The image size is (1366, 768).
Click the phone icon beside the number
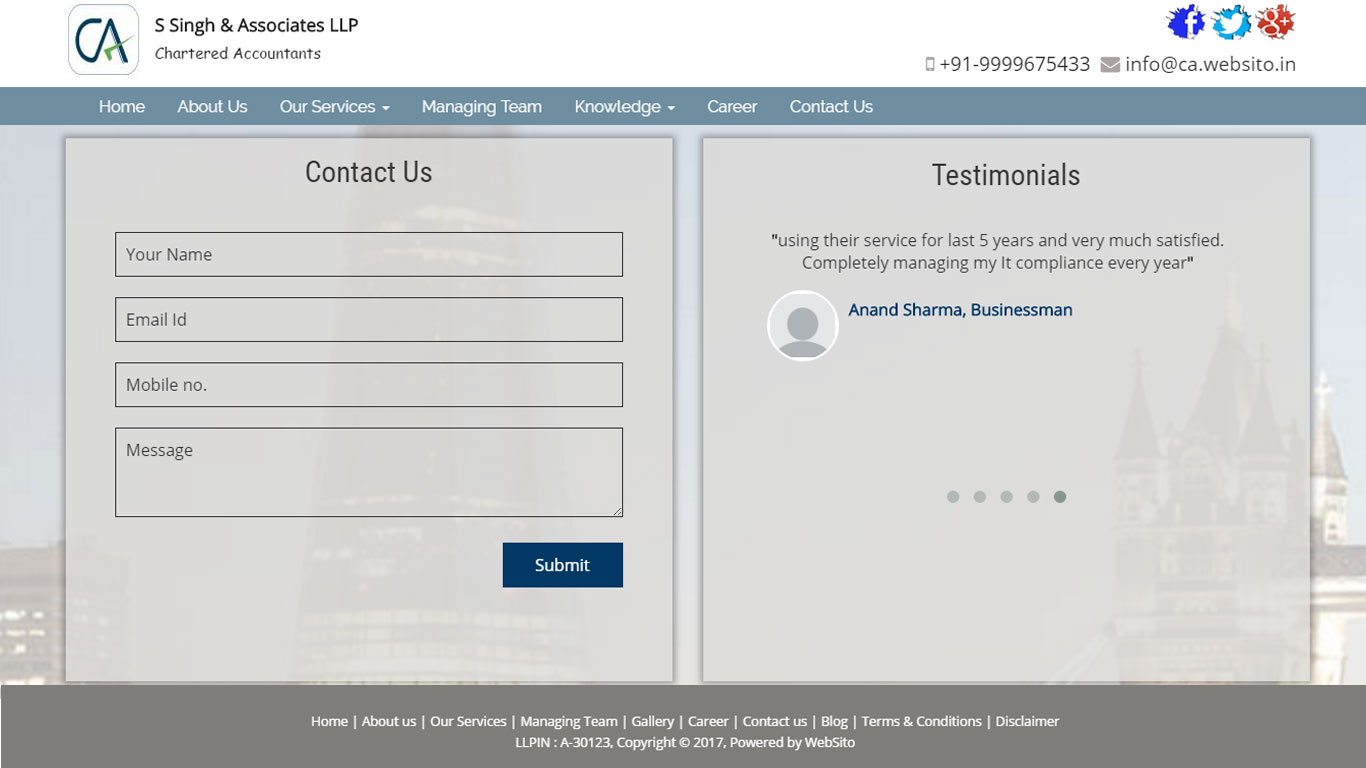[930, 64]
